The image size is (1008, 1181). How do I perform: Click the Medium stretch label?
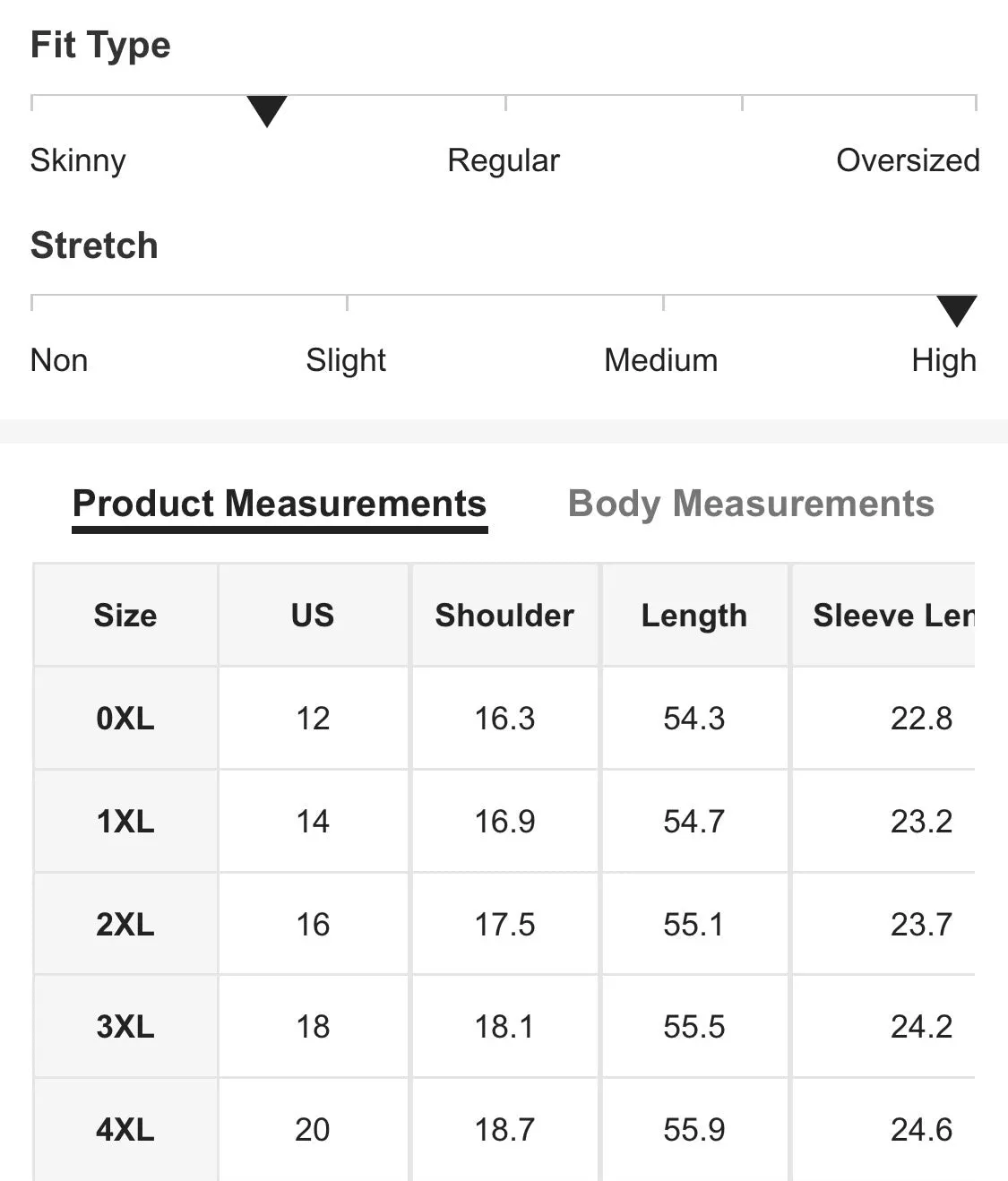tap(661, 360)
